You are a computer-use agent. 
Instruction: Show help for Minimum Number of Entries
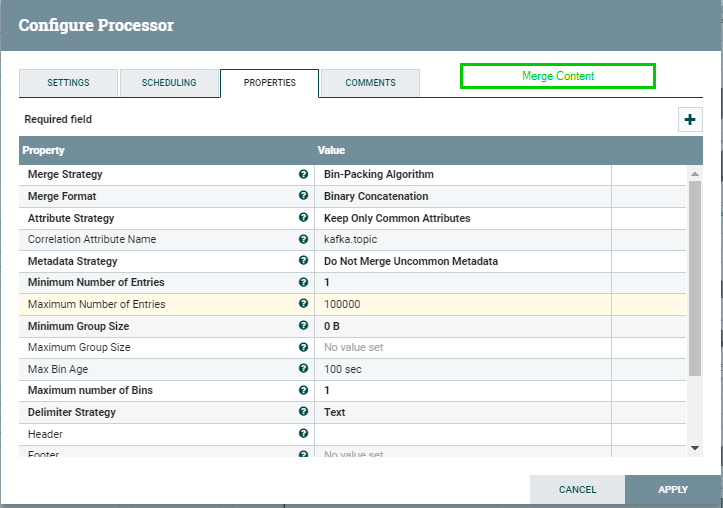point(303,282)
